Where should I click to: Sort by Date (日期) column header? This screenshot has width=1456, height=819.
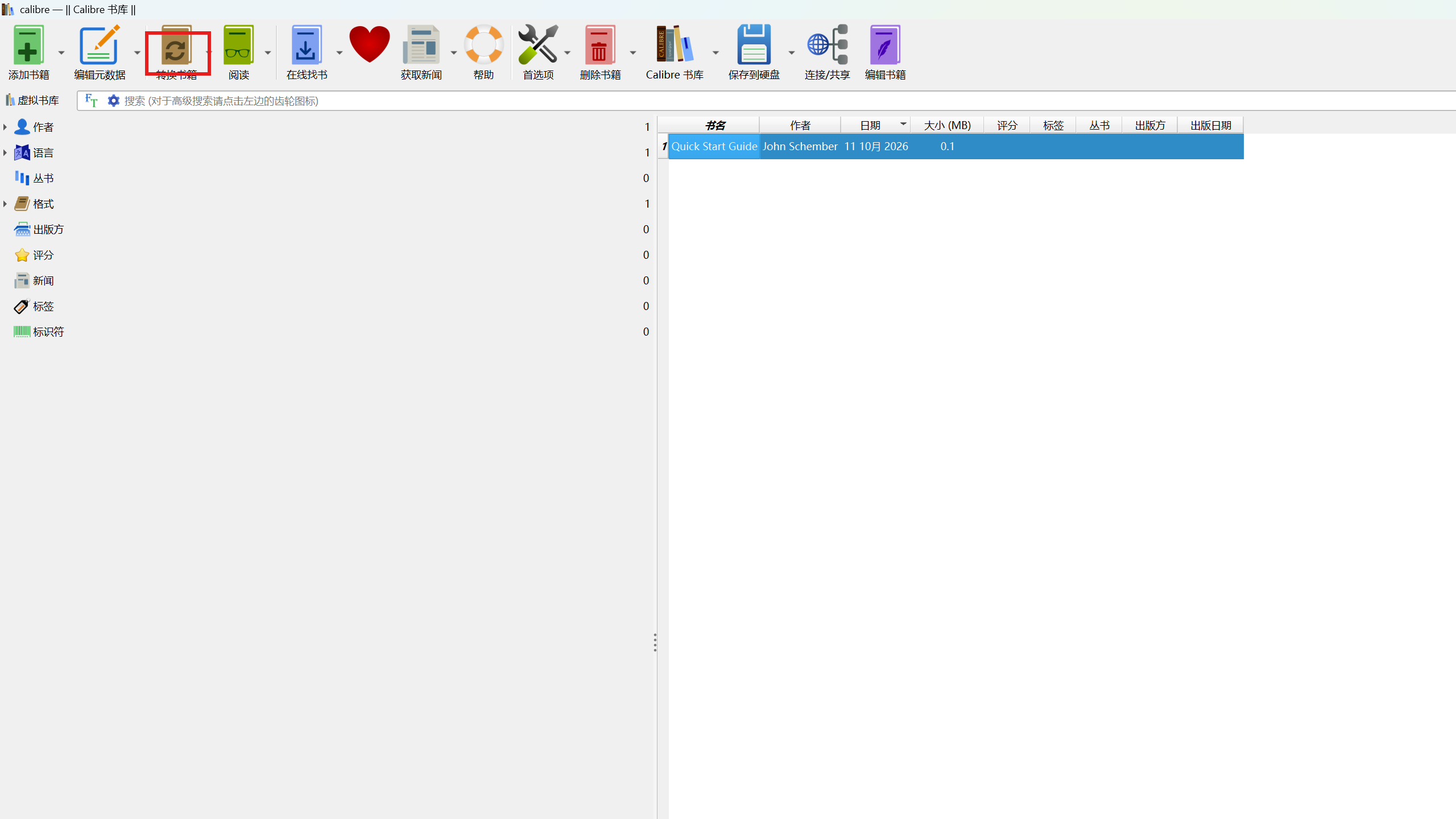point(875,125)
